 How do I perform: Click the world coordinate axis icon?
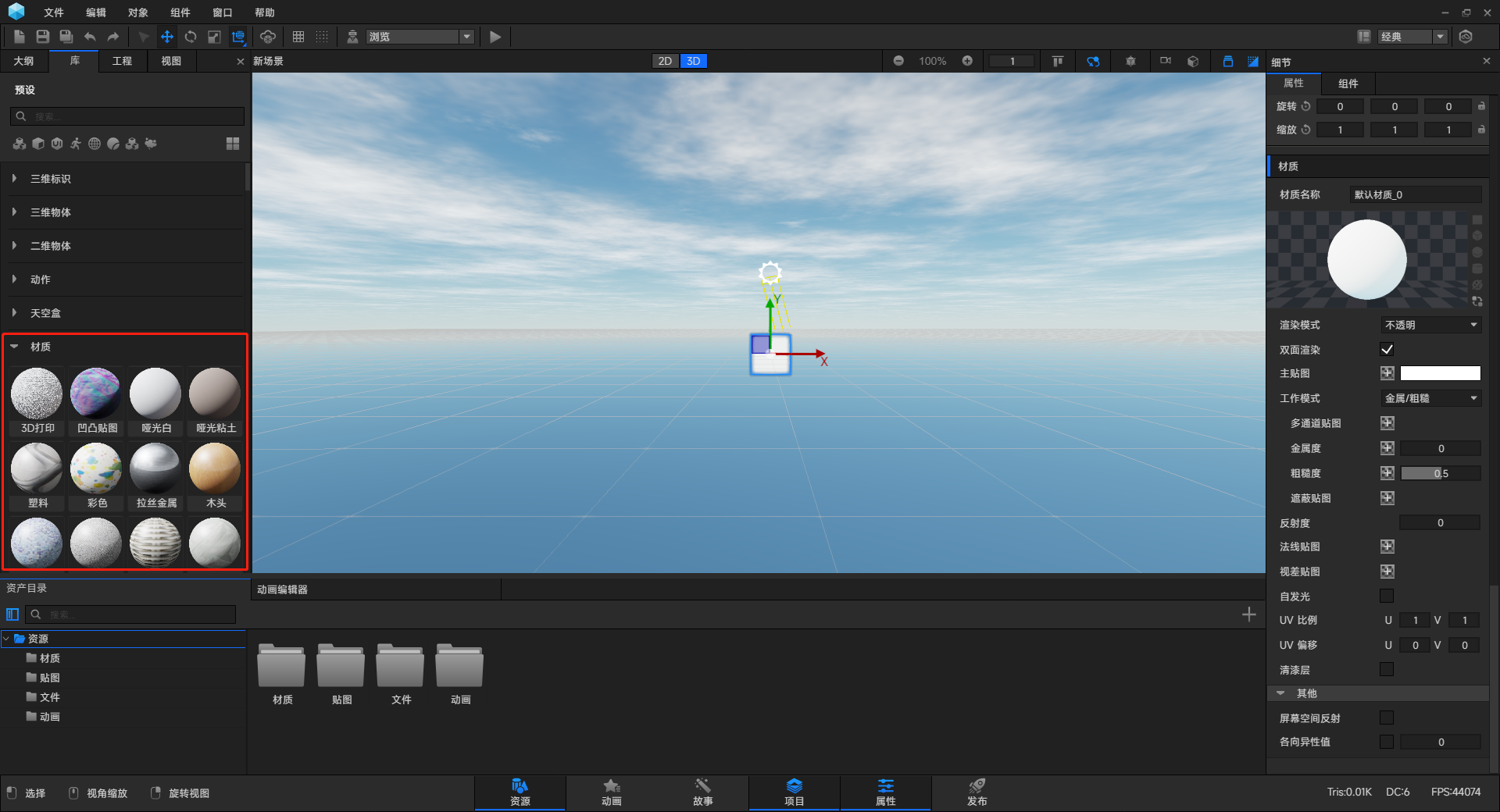[x=238, y=37]
